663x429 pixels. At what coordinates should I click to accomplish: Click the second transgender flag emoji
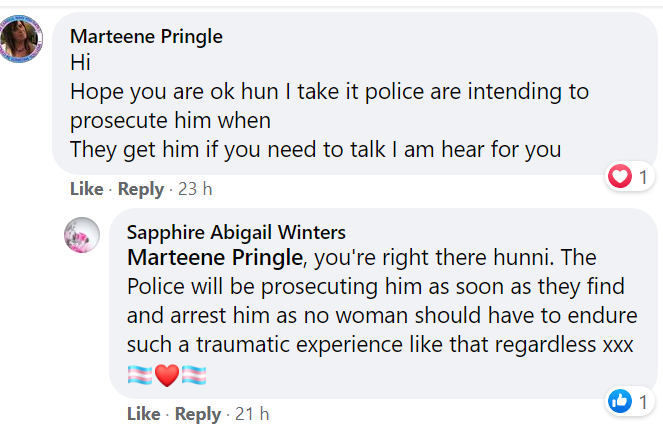coord(194,375)
